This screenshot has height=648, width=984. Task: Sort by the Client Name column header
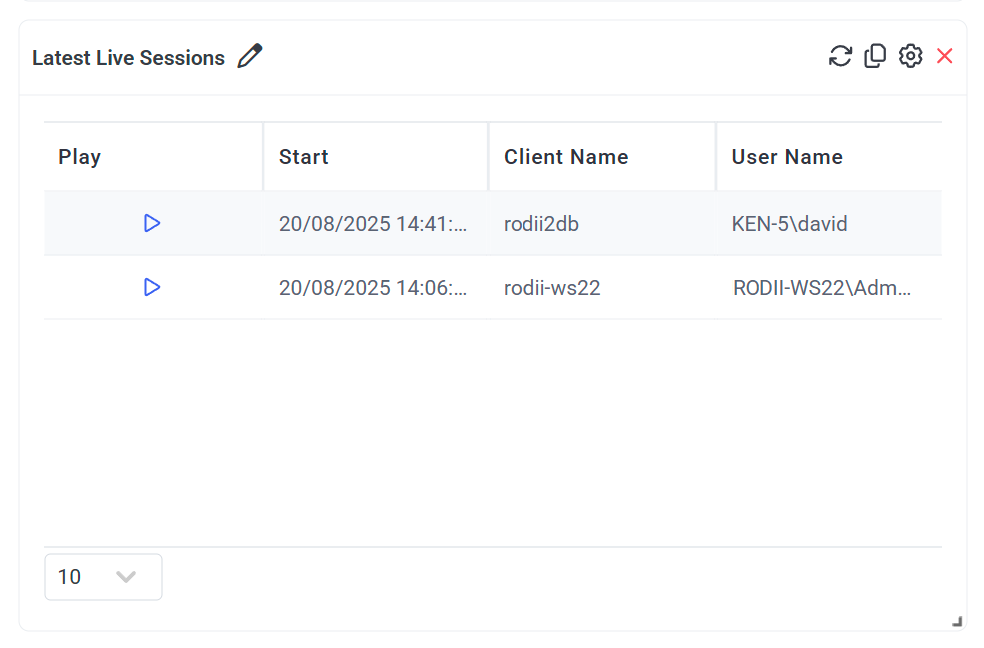[566, 157]
